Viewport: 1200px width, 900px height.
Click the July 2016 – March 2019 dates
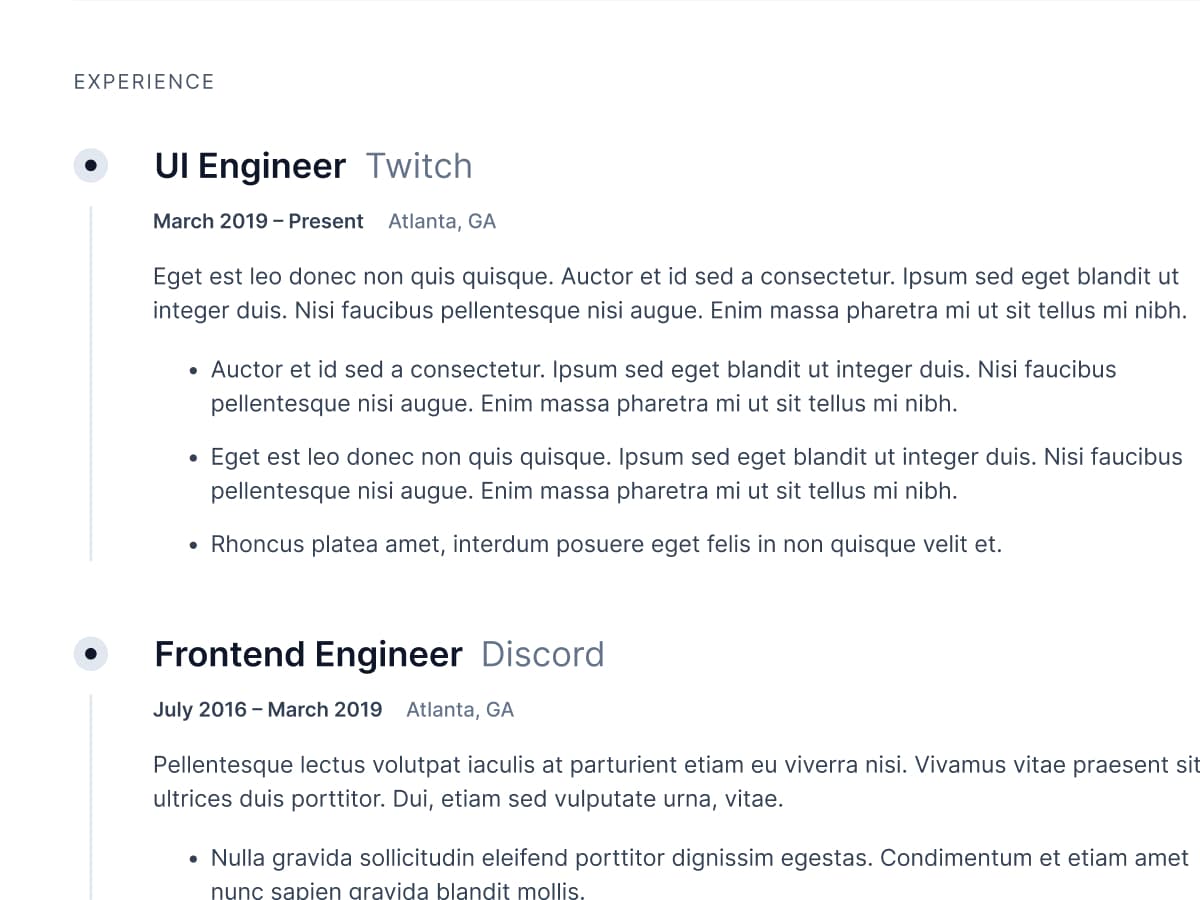tap(267, 710)
